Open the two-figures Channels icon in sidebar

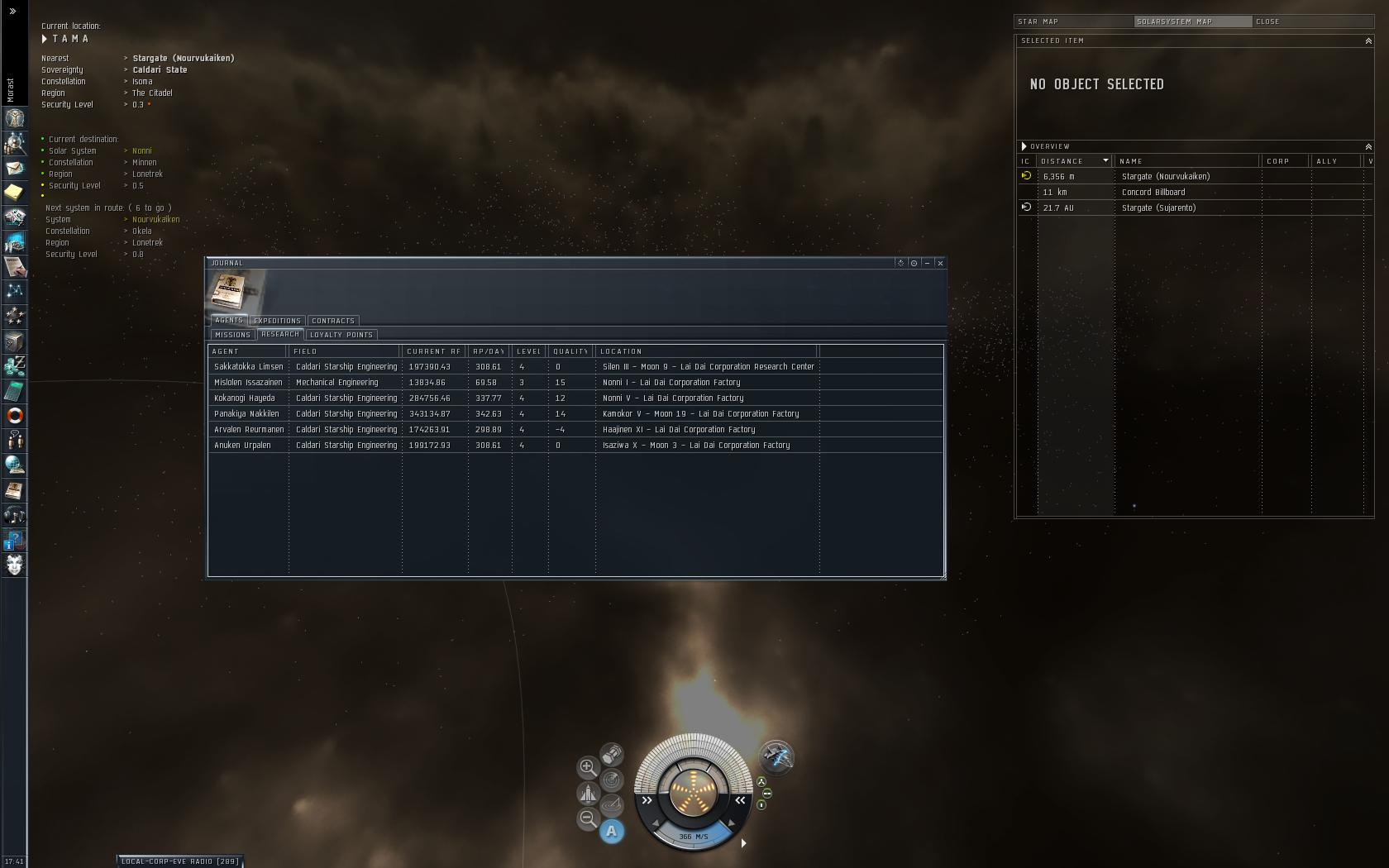14,441
